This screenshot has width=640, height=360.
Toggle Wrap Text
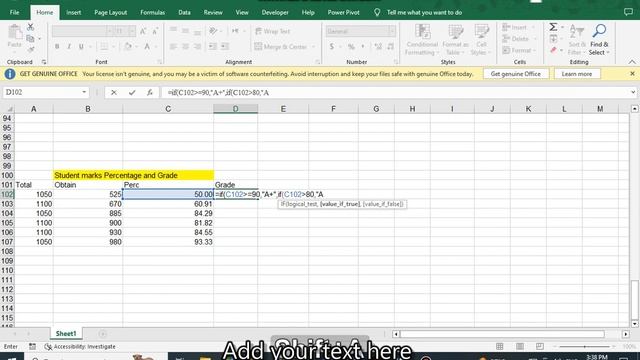tap(272, 31)
